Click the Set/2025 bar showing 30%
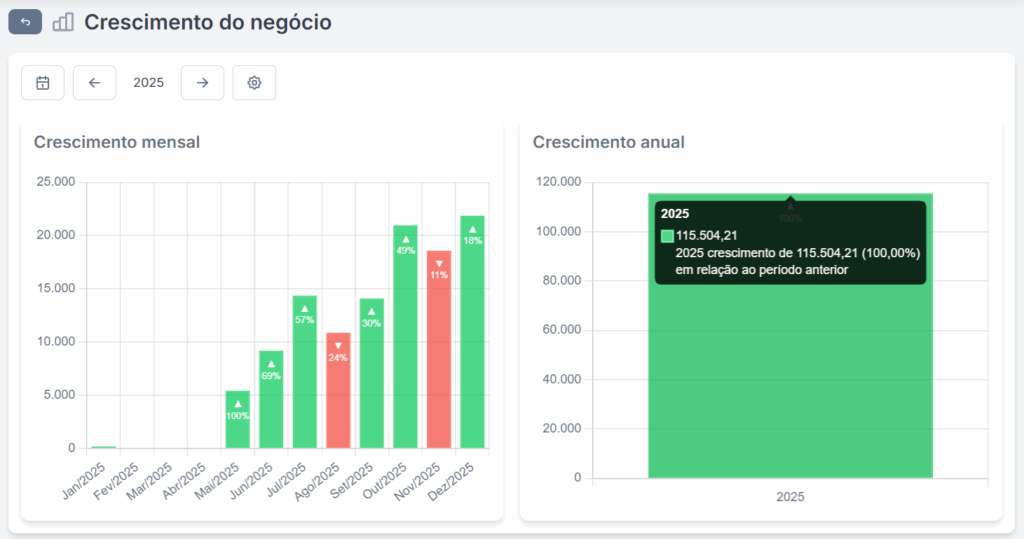Viewport: 1024px width, 539px height. point(372,373)
